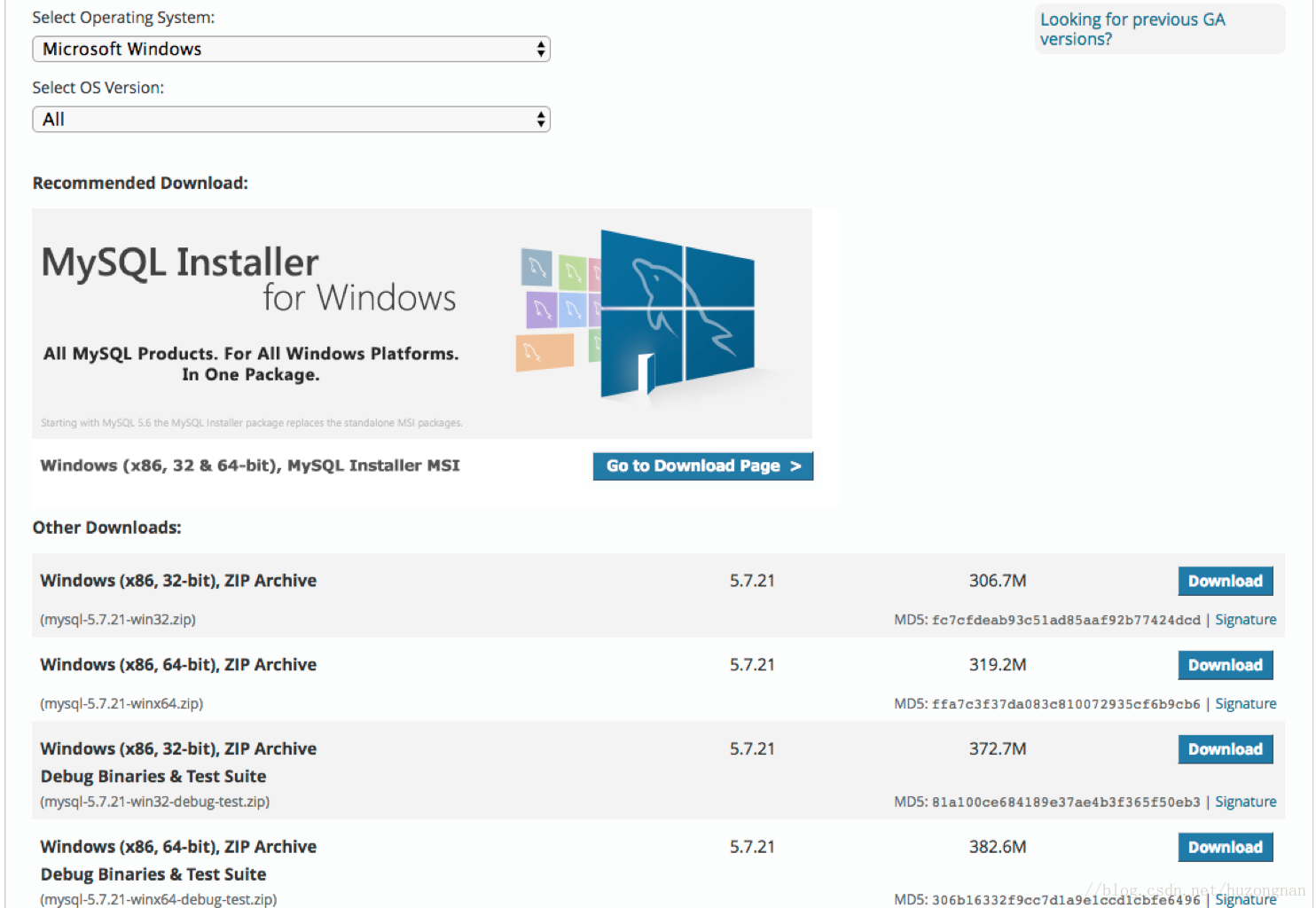Click the filename '(mysql-5.7.21-win32-debug-test.zip)'

pyautogui.click(x=155, y=802)
